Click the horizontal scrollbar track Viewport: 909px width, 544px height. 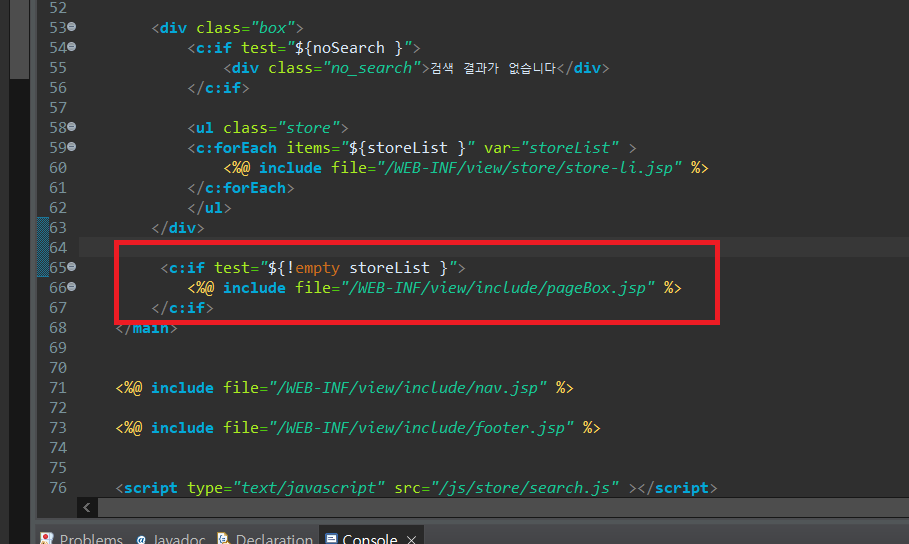pyautogui.click(x=503, y=507)
